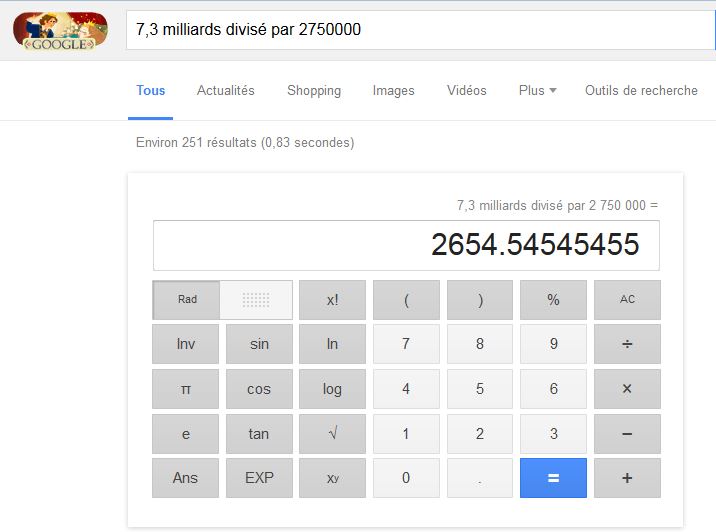Image resolution: width=716 pixels, height=532 pixels.
Task: Click the ln natural log key
Action: [x=332, y=344]
